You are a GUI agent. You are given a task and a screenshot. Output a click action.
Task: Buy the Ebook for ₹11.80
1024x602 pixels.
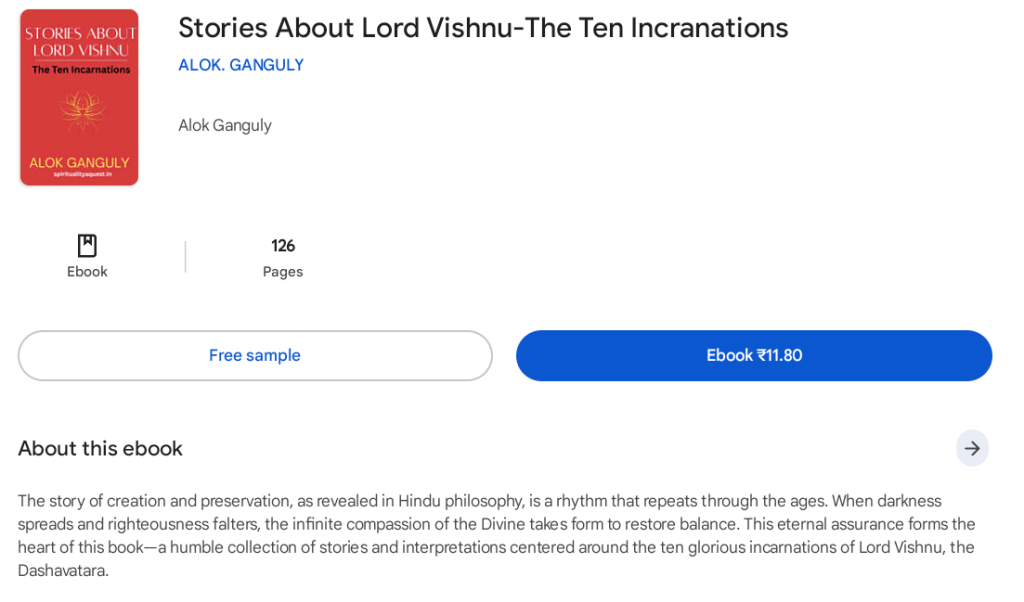(x=754, y=355)
